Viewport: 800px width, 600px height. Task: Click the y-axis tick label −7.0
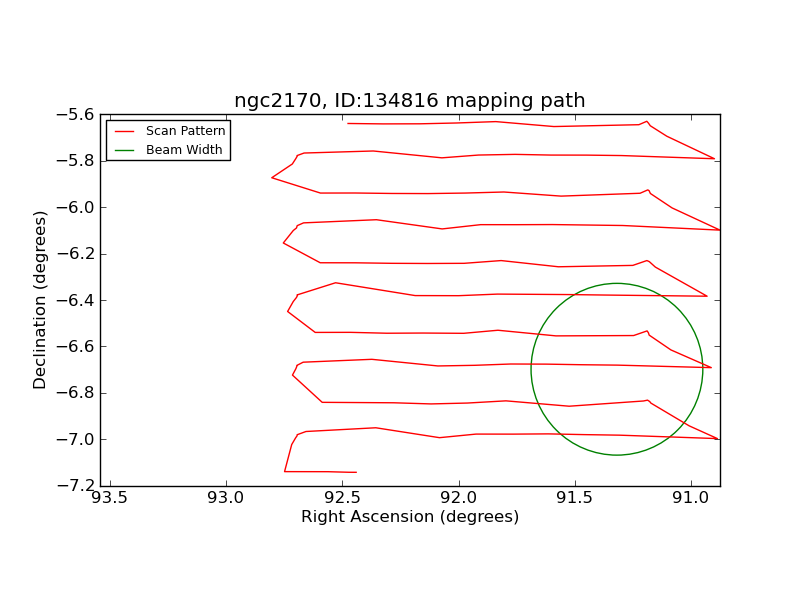(x=75, y=439)
